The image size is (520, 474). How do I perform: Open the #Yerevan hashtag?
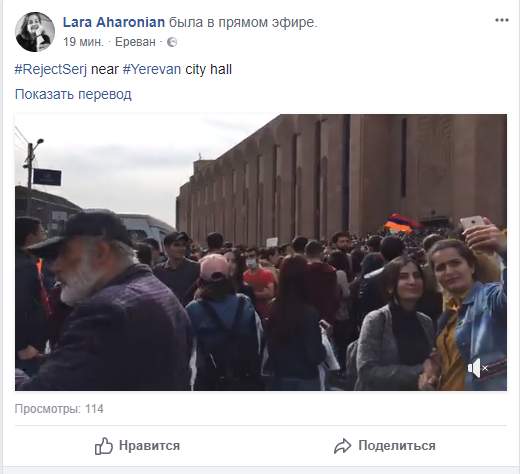click(152, 69)
